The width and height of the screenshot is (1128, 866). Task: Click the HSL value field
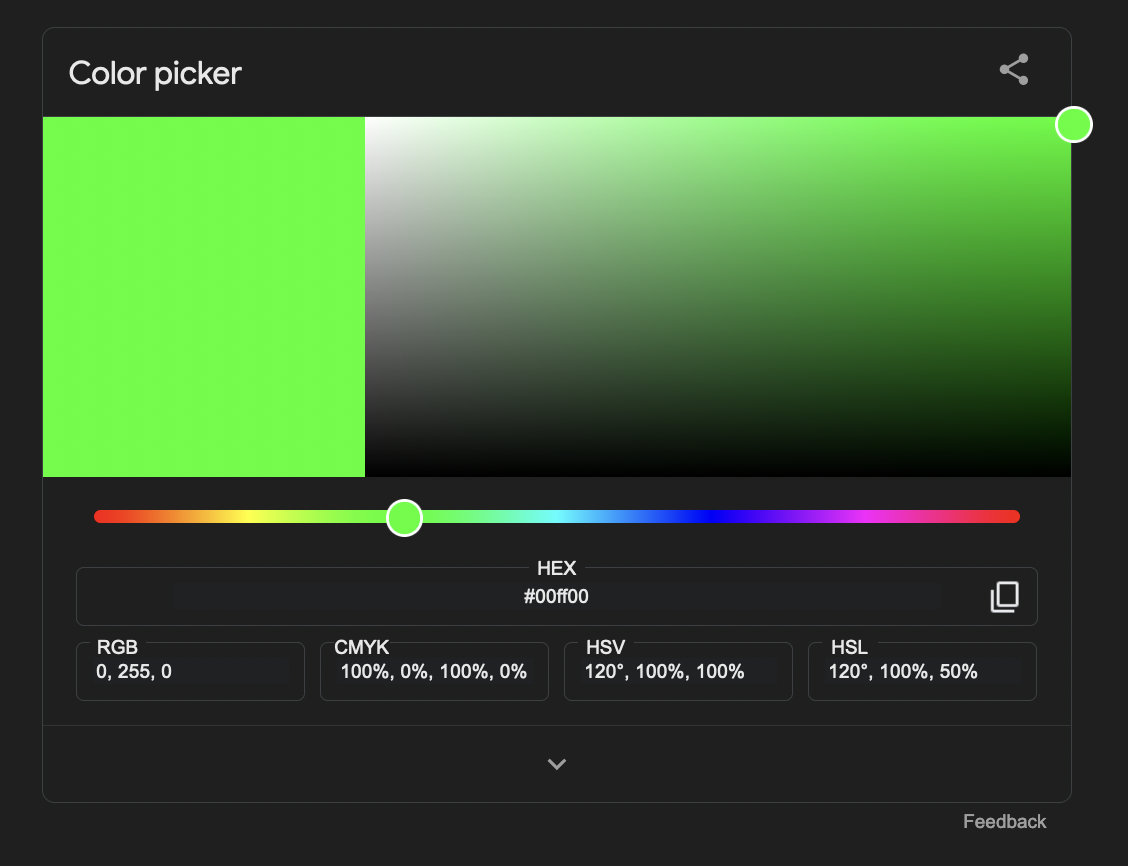pos(921,672)
